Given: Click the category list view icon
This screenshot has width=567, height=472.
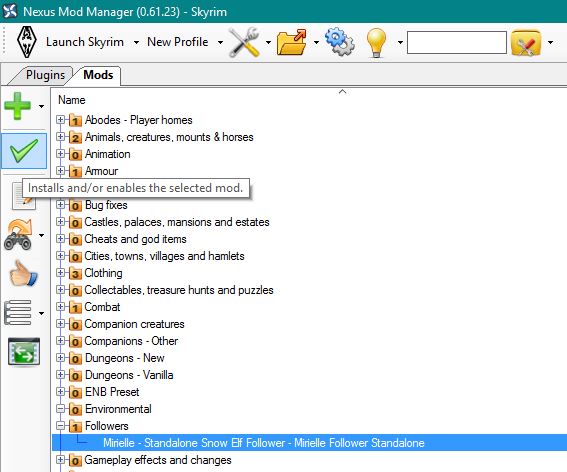Looking at the screenshot, I should click(17, 312).
